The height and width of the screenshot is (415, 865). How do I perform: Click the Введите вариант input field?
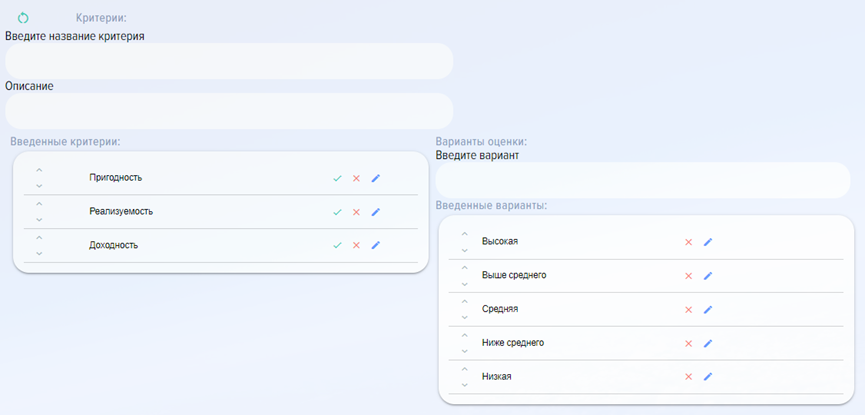click(x=643, y=180)
